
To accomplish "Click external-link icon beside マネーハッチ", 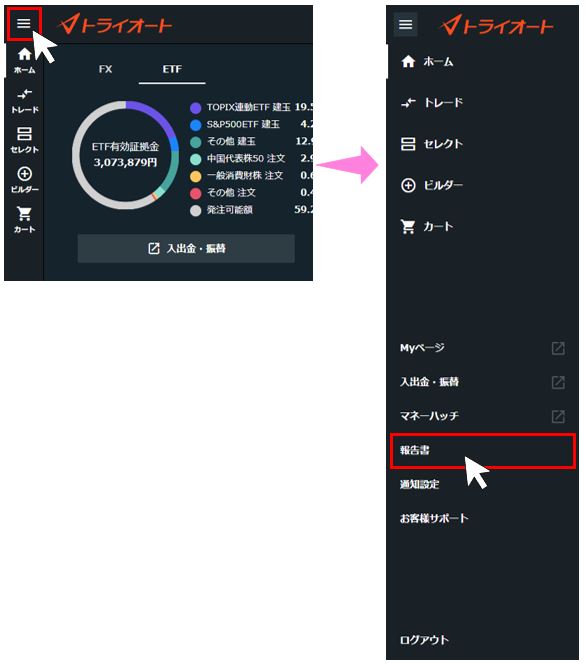I will pyautogui.click(x=558, y=416).
